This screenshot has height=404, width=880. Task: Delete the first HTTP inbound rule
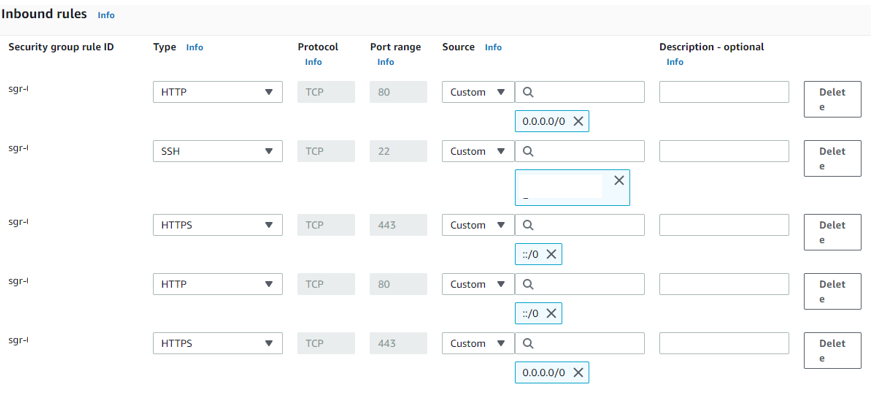click(x=832, y=99)
